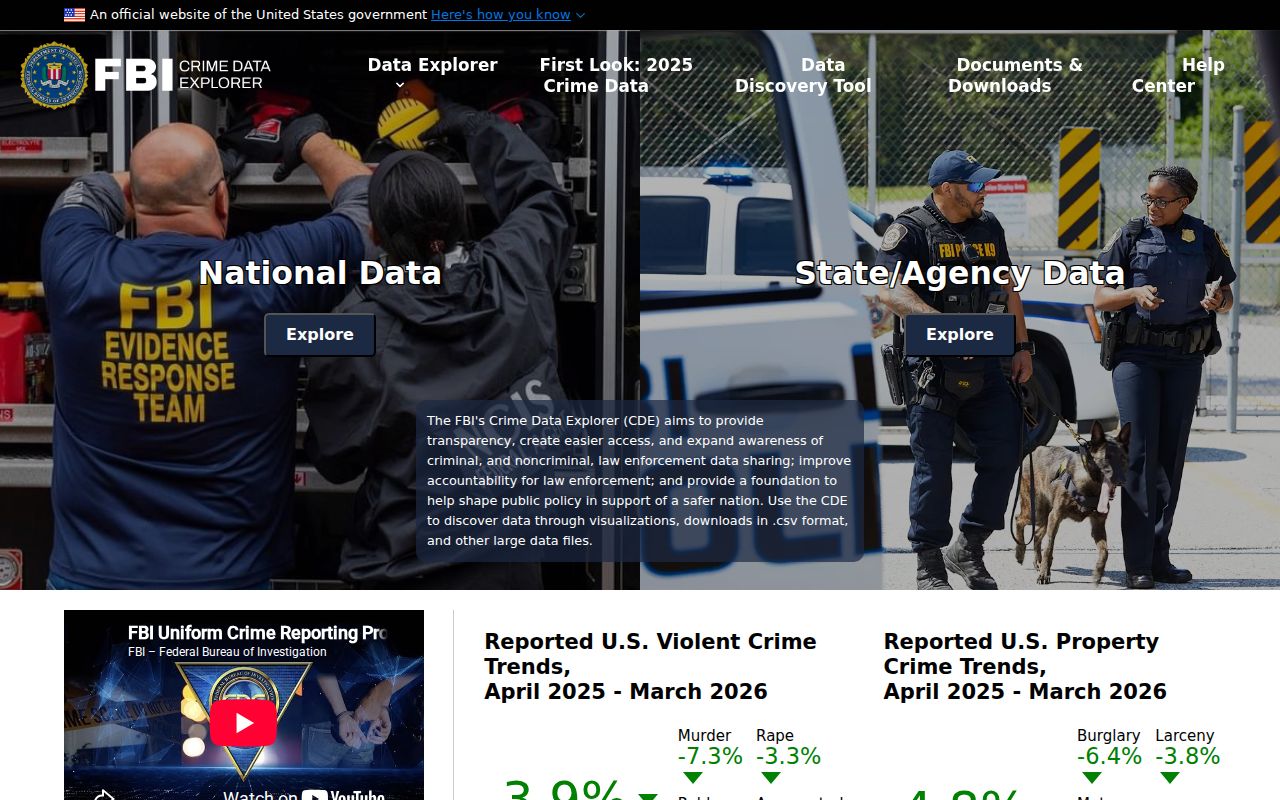
Task: Click the FBI seal logo
Action: [x=54, y=75]
